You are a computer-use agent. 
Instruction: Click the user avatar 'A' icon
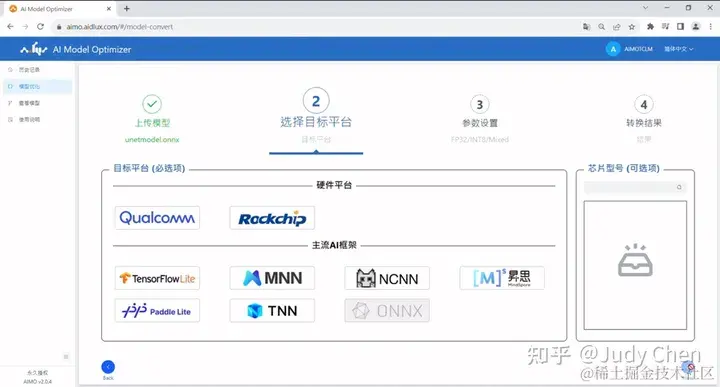pos(613,49)
